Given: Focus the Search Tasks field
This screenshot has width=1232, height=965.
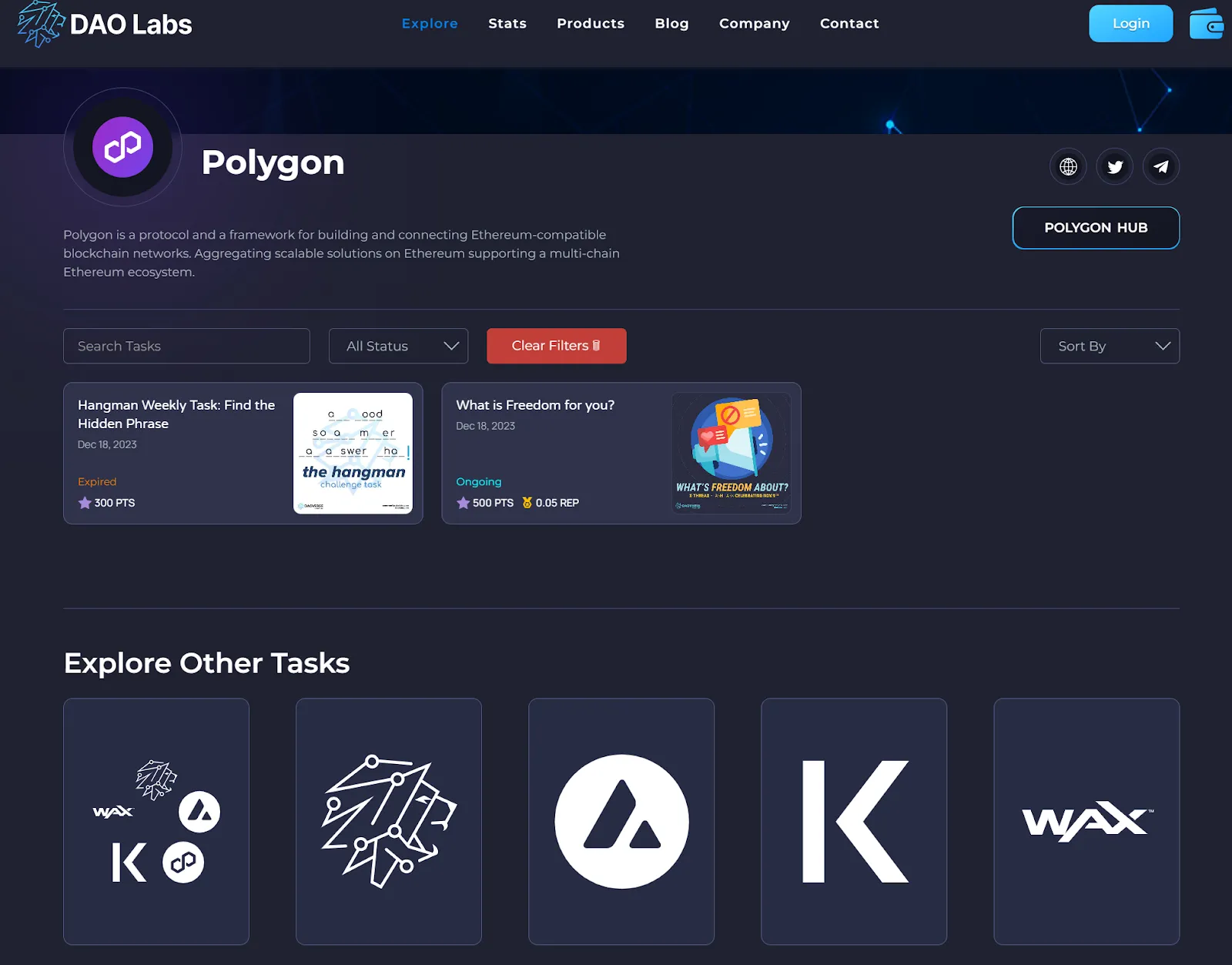Looking at the screenshot, I should (186, 347).
